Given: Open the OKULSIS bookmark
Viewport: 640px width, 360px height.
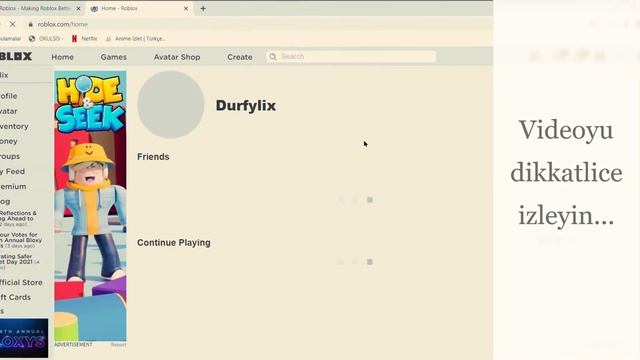Looking at the screenshot, I should pos(46,39).
